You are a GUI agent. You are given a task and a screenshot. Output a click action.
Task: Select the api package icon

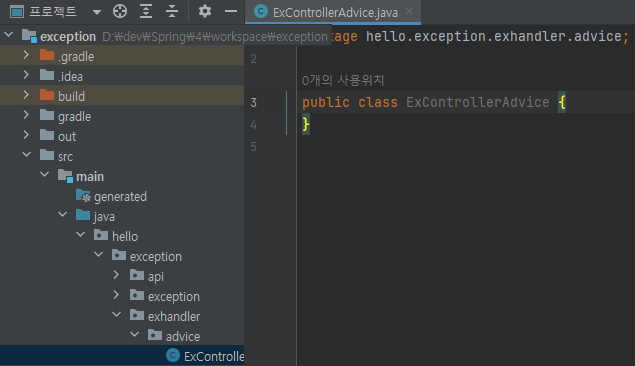[137, 275]
